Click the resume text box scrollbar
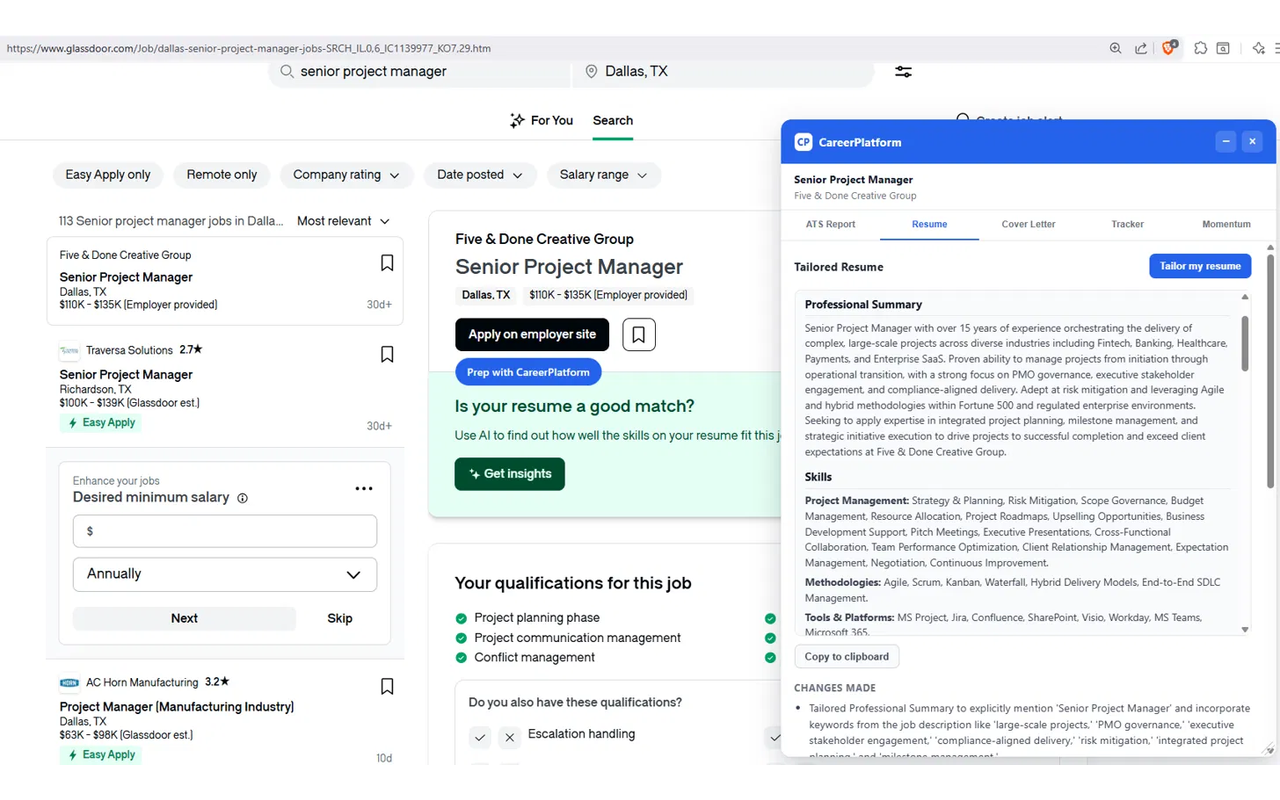 [x=1245, y=344]
